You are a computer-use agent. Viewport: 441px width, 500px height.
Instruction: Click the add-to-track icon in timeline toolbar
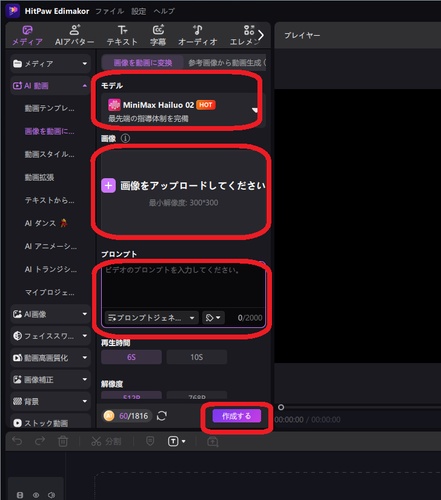tap(213, 442)
